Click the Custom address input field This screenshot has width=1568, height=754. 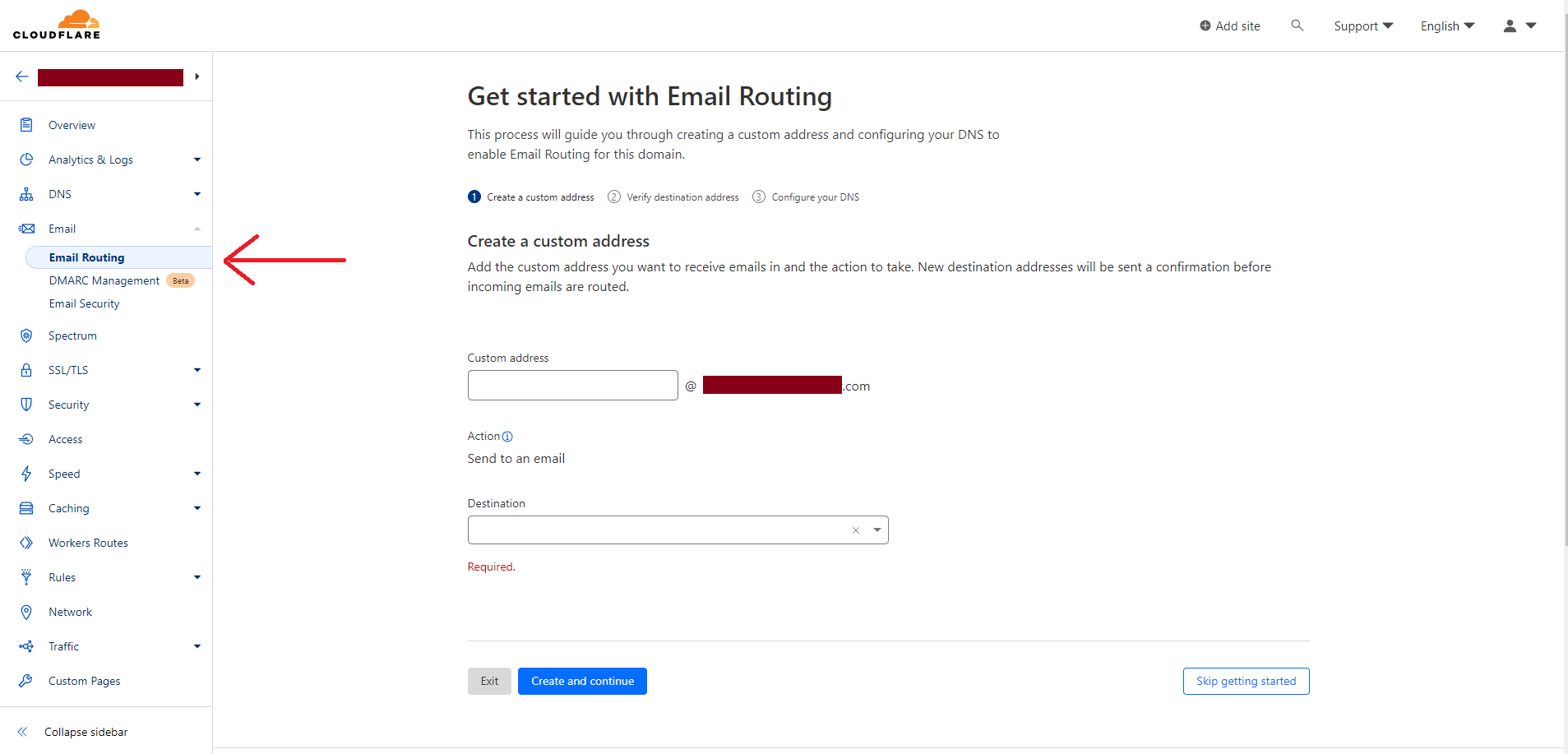click(x=572, y=385)
